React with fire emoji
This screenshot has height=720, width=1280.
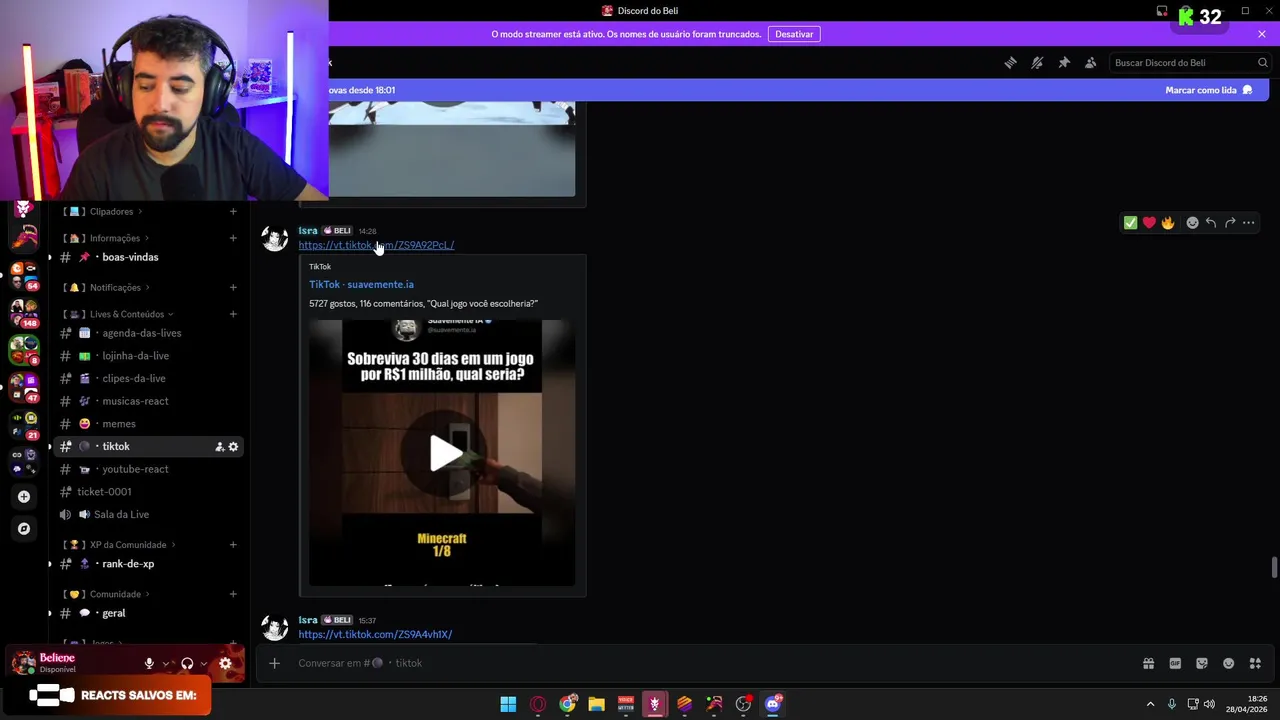(1168, 223)
